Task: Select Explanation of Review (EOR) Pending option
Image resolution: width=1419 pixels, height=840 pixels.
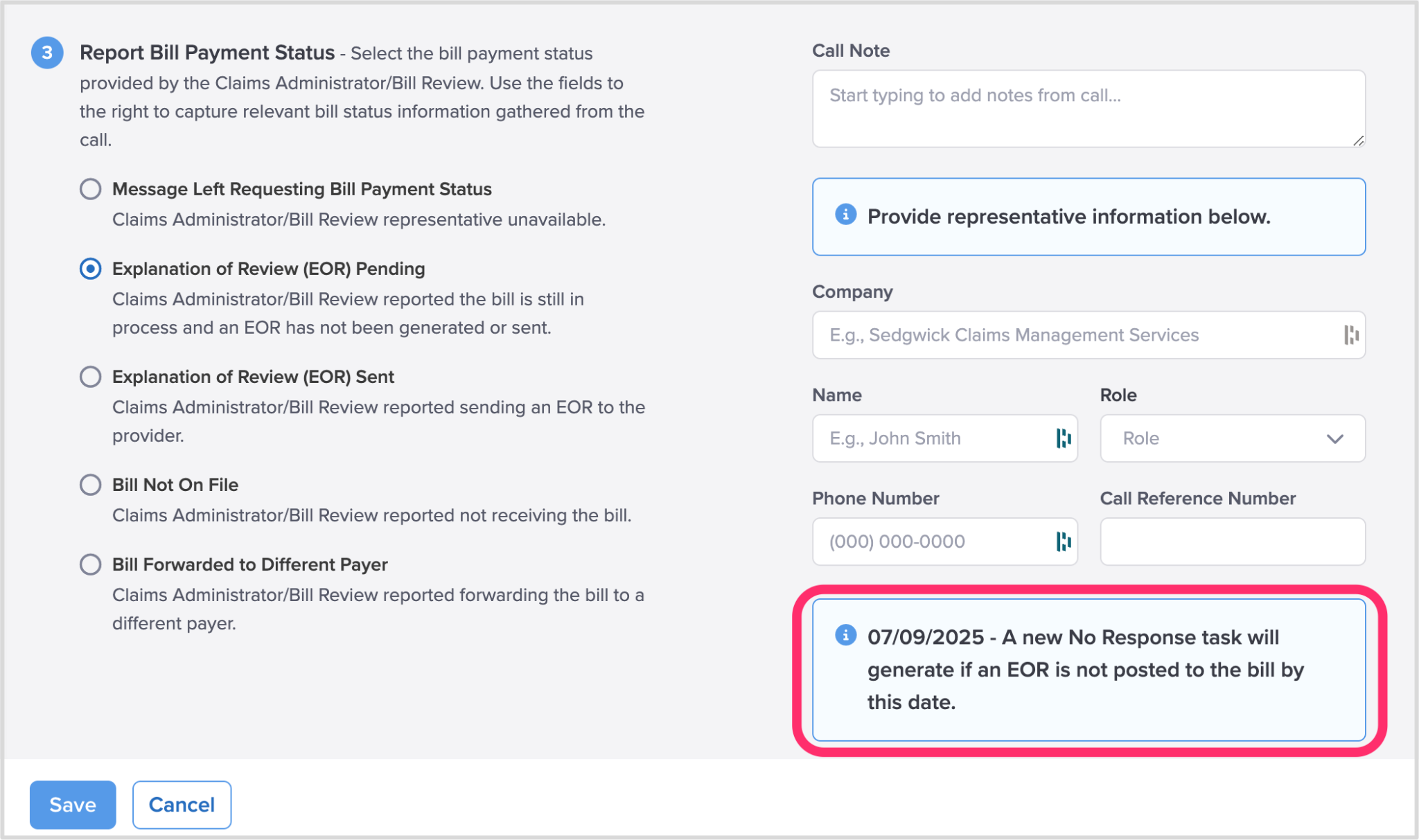Action: pos(91,269)
